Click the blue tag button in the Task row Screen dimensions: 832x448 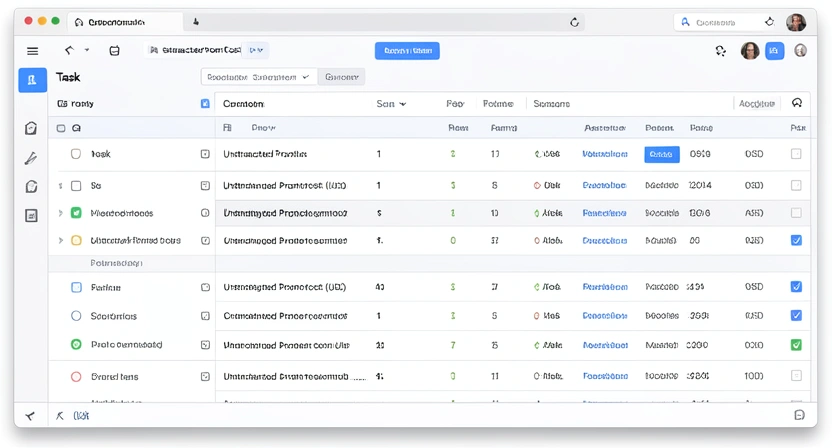pos(662,154)
